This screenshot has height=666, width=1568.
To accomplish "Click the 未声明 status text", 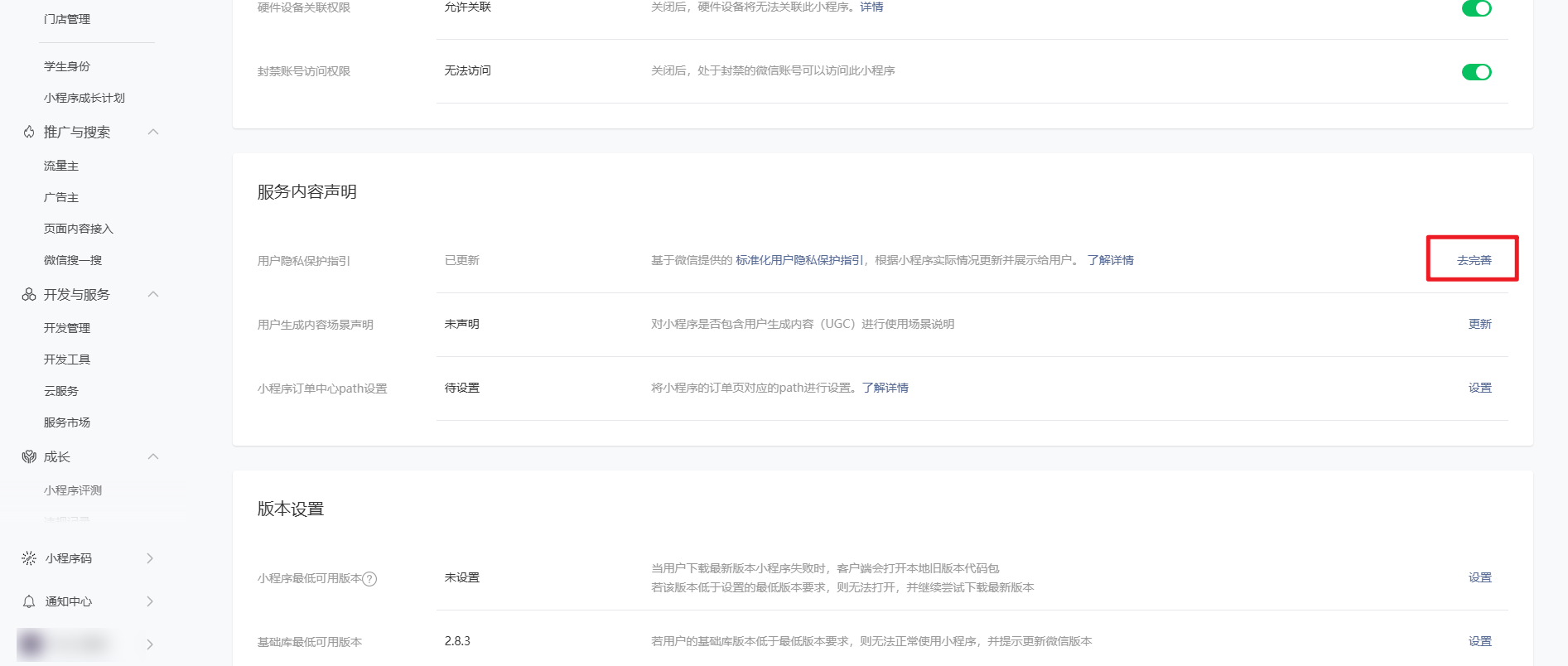I will (x=462, y=324).
